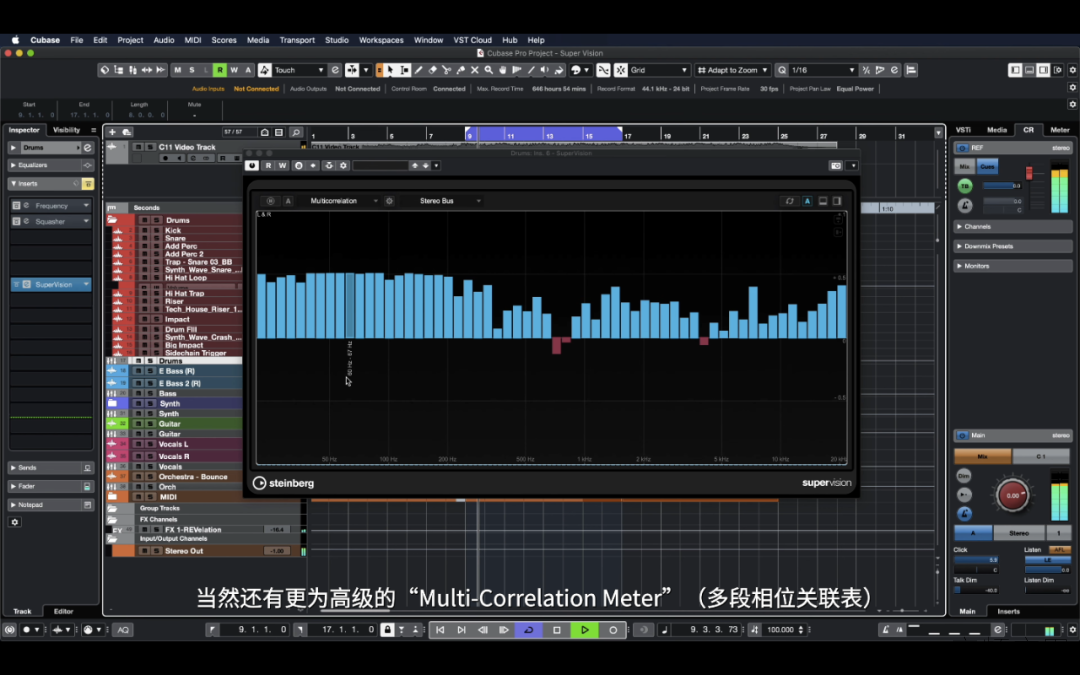Switch to the Editor tab

pyautogui.click(x=63, y=612)
